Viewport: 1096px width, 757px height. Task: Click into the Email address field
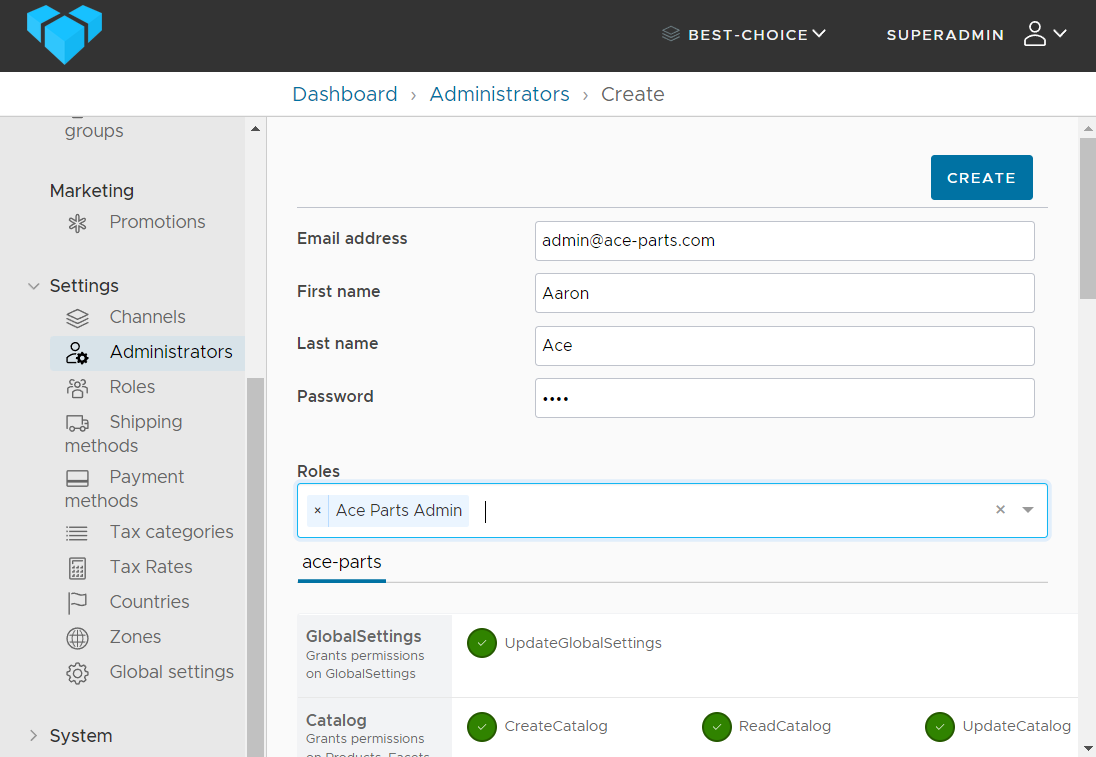[x=784, y=241]
